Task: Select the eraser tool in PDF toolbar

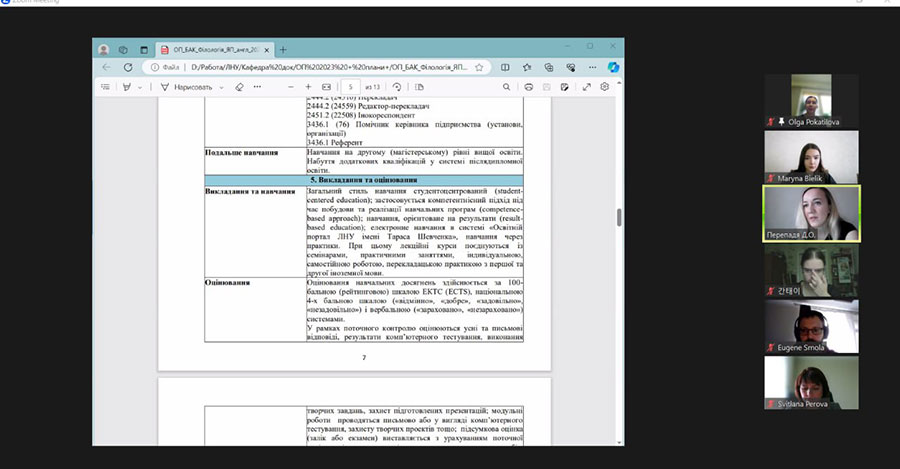Action: point(239,87)
